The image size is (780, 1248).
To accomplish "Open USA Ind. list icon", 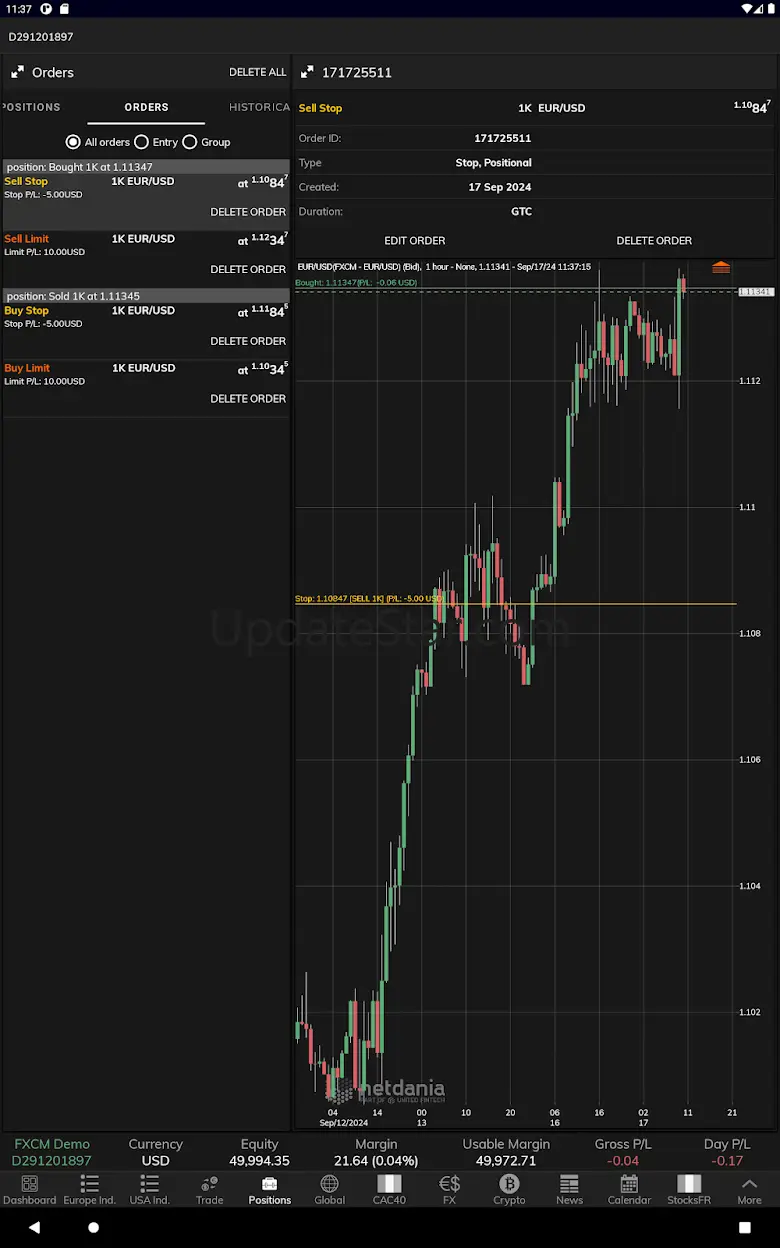I will click(150, 1184).
